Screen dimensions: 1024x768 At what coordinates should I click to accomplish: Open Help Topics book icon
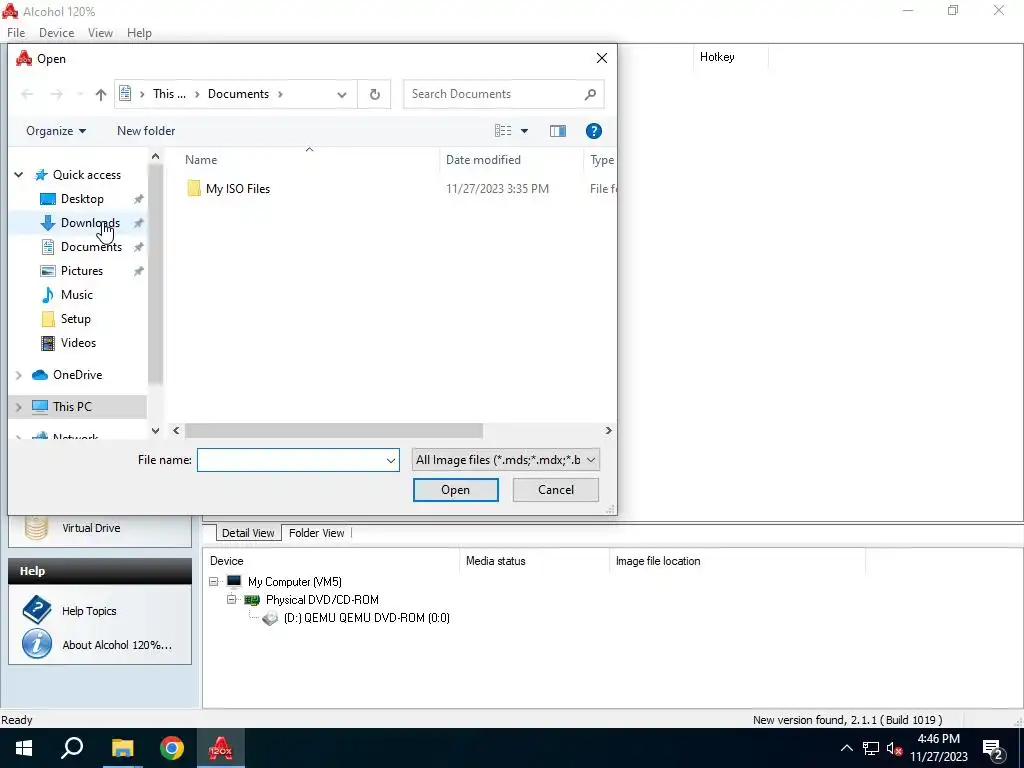(37, 610)
